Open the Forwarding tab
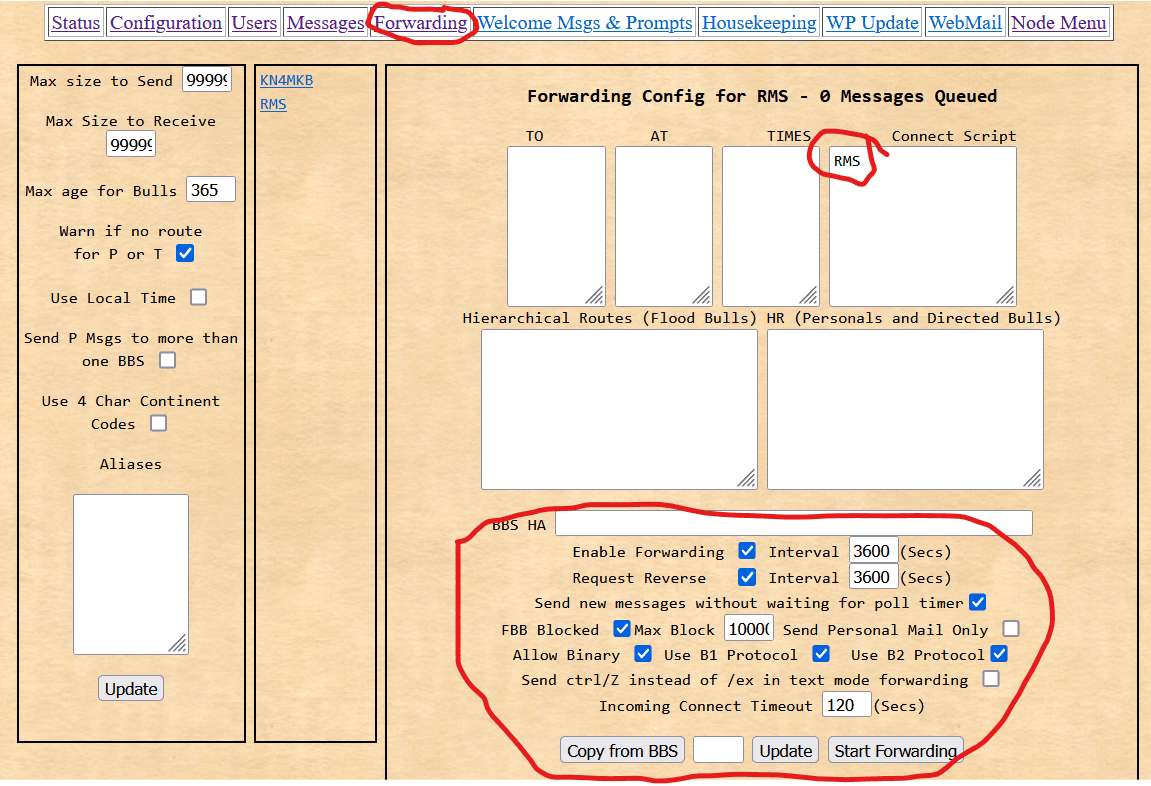This screenshot has height=786, width=1151. (x=422, y=22)
